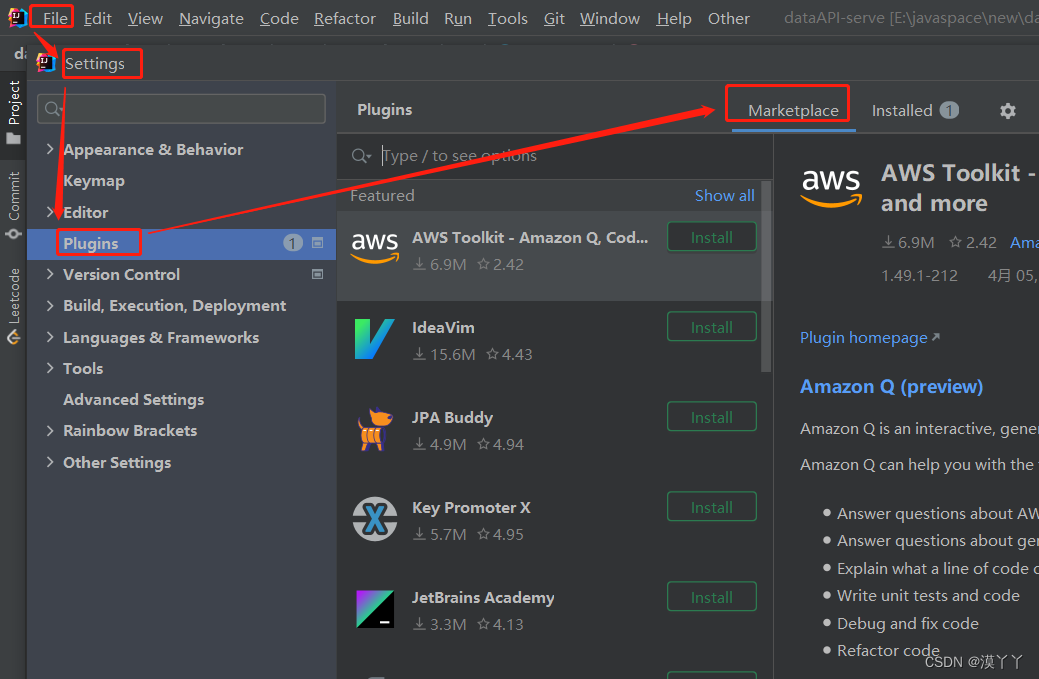Install the AWS Toolkit plugin
1039x679 pixels.
[712, 237]
